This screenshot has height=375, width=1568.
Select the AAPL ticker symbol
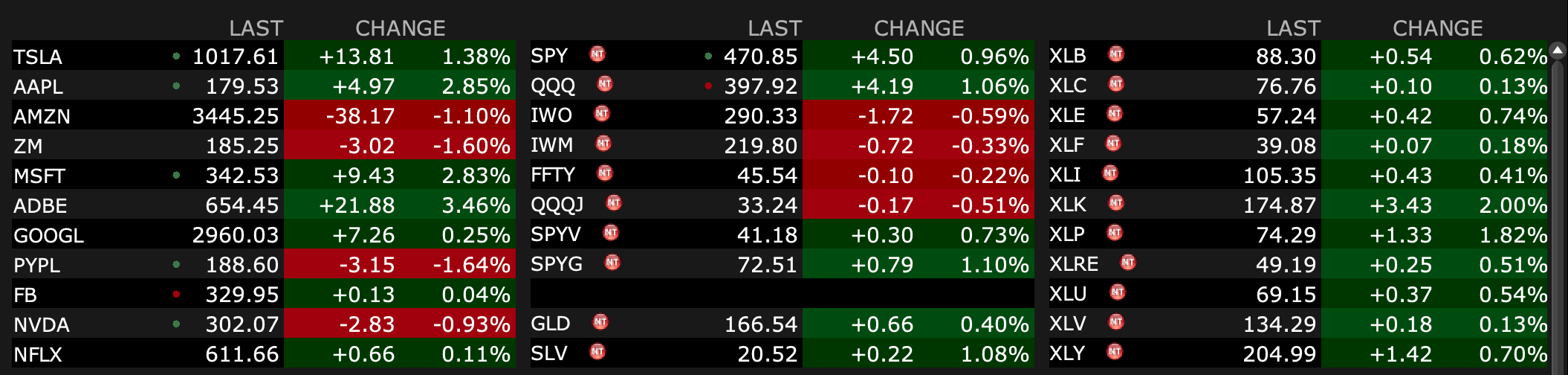pos(39,86)
